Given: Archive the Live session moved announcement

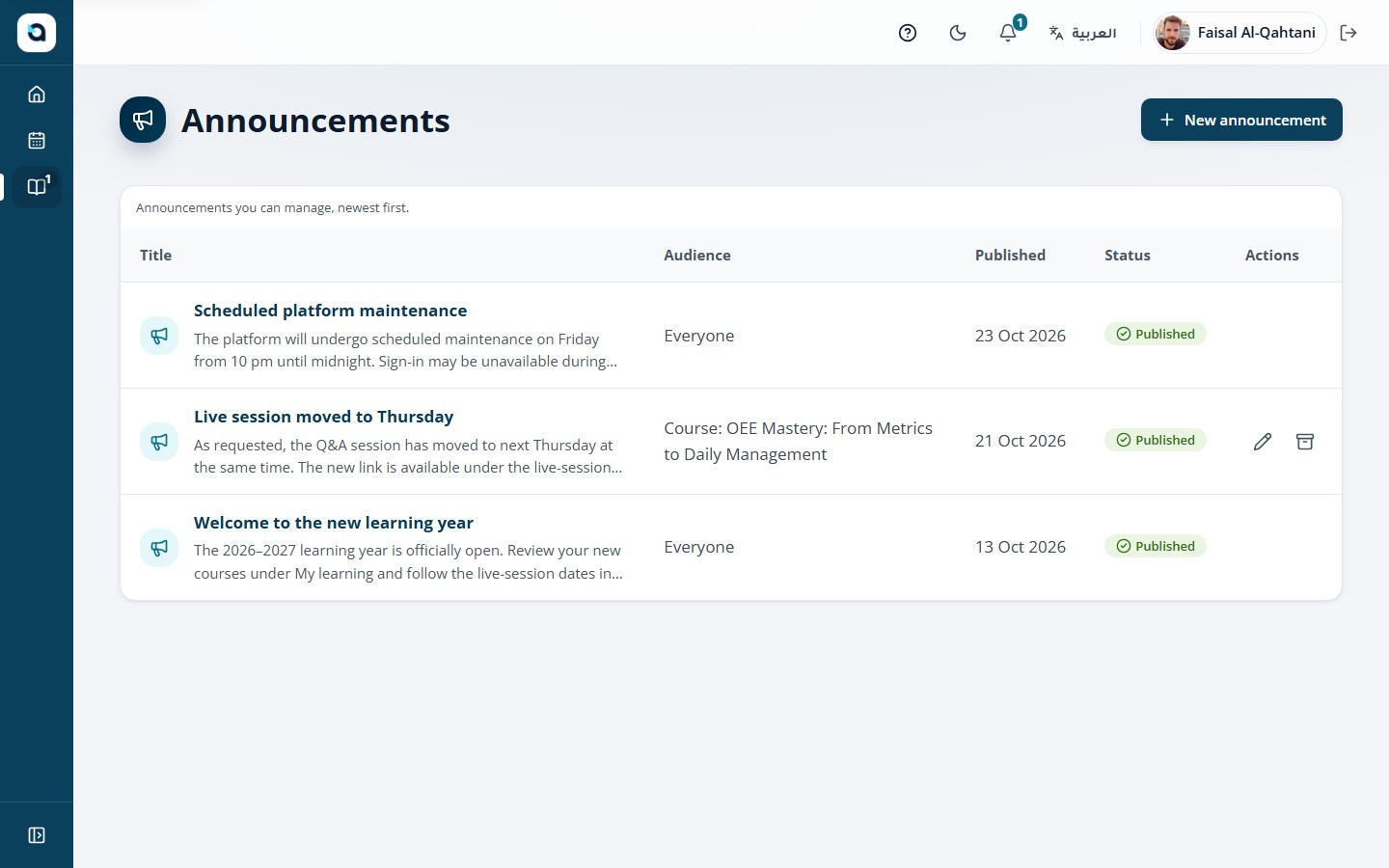Looking at the screenshot, I should click(x=1305, y=442).
